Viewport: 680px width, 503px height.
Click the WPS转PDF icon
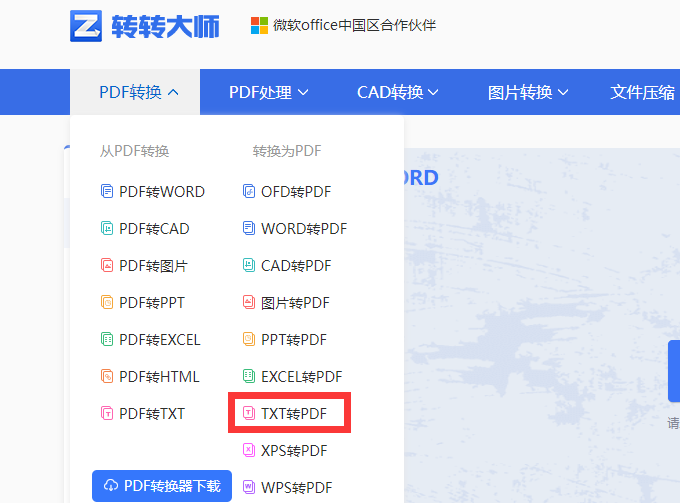[248, 487]
